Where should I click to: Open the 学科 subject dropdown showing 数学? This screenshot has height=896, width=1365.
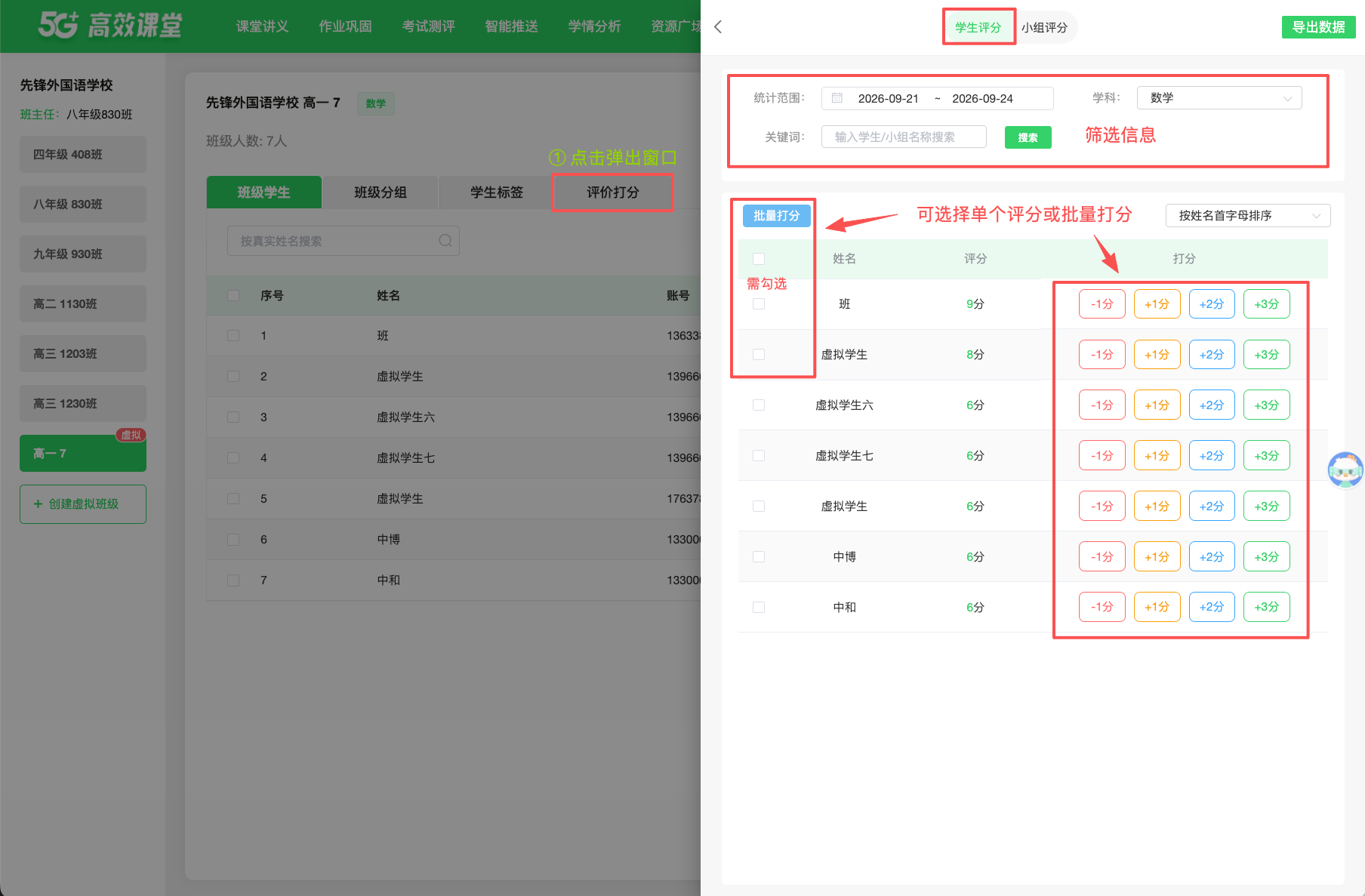pyautogui.click(x=1219, y=98)
